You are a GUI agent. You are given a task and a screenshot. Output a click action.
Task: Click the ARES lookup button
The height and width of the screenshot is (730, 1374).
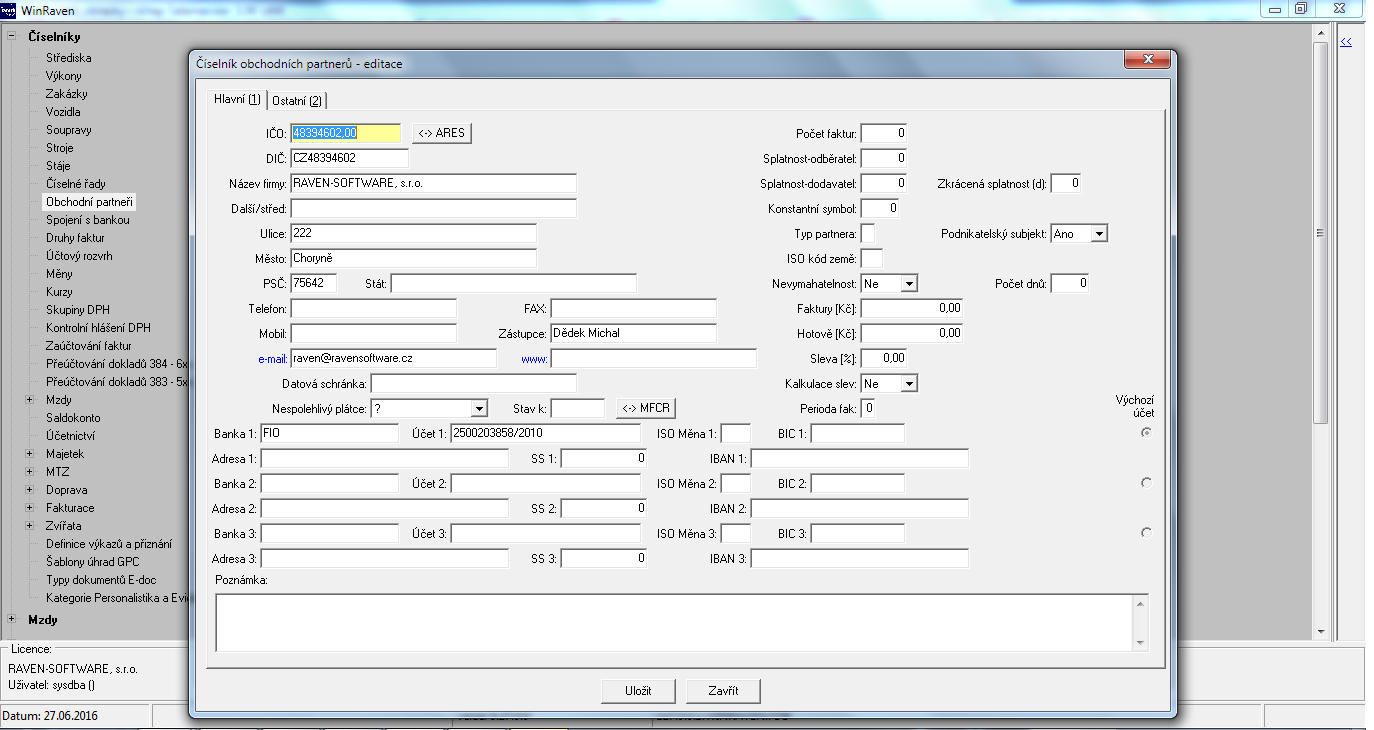point(441,133)
